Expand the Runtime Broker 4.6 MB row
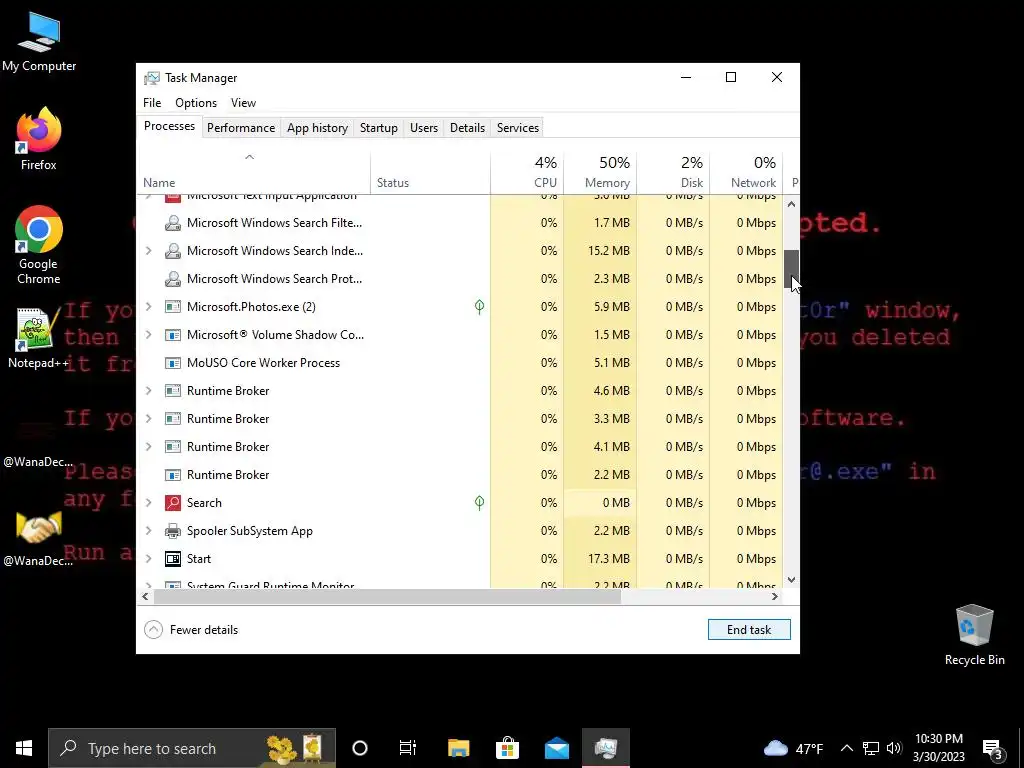Screen dimensions: 1024x768 click(x=148, y=391)
